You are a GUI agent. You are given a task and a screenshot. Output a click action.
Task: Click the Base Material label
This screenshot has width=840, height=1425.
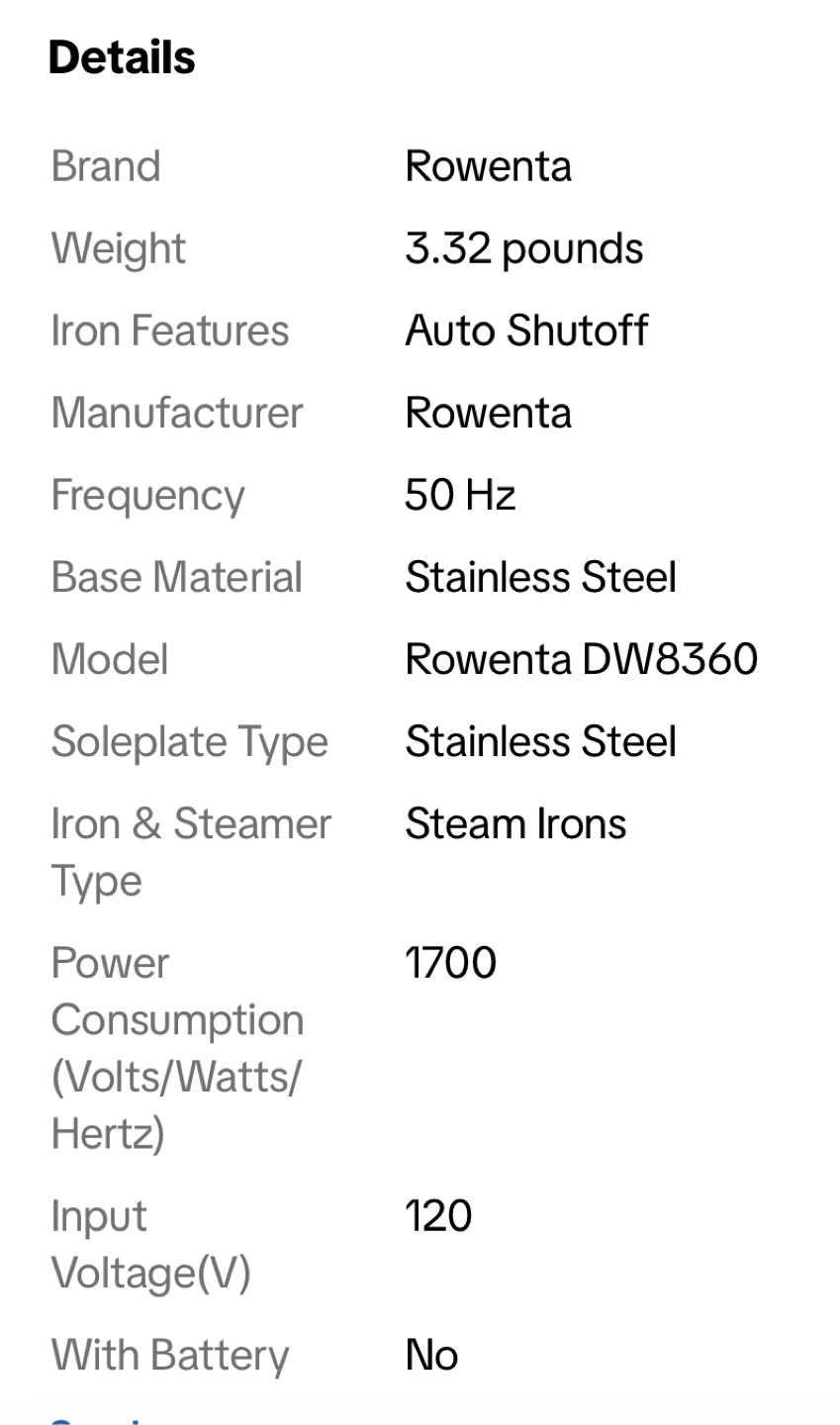(177, 577)
